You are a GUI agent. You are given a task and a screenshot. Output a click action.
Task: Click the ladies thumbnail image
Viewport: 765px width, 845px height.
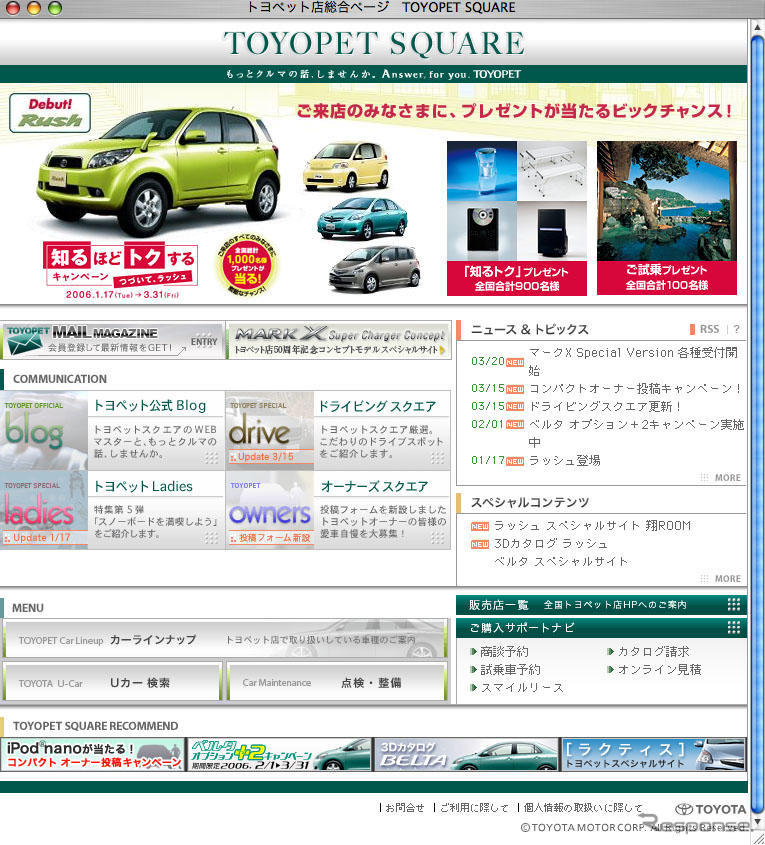pos(44,510)
